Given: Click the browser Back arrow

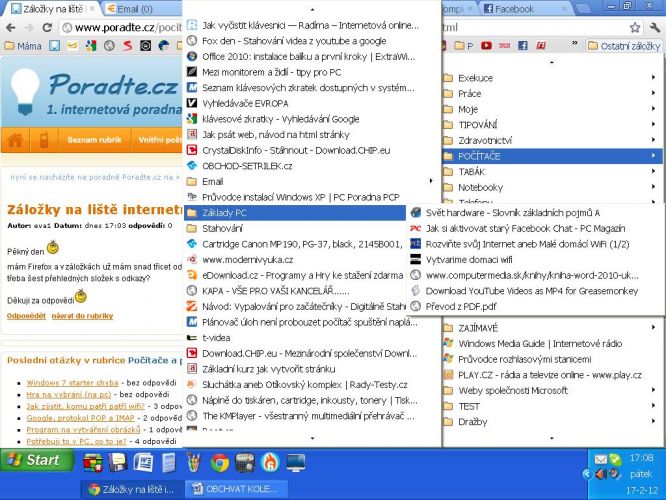Looking at the screenshot, I should pyautogui.click(x=11, y=28).
